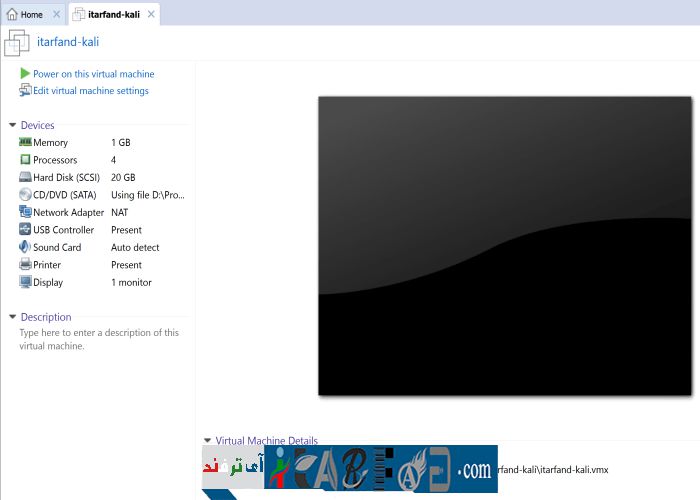700x500 pixels.
Task: Click the Display monitor icon
Action: [25, 282]
